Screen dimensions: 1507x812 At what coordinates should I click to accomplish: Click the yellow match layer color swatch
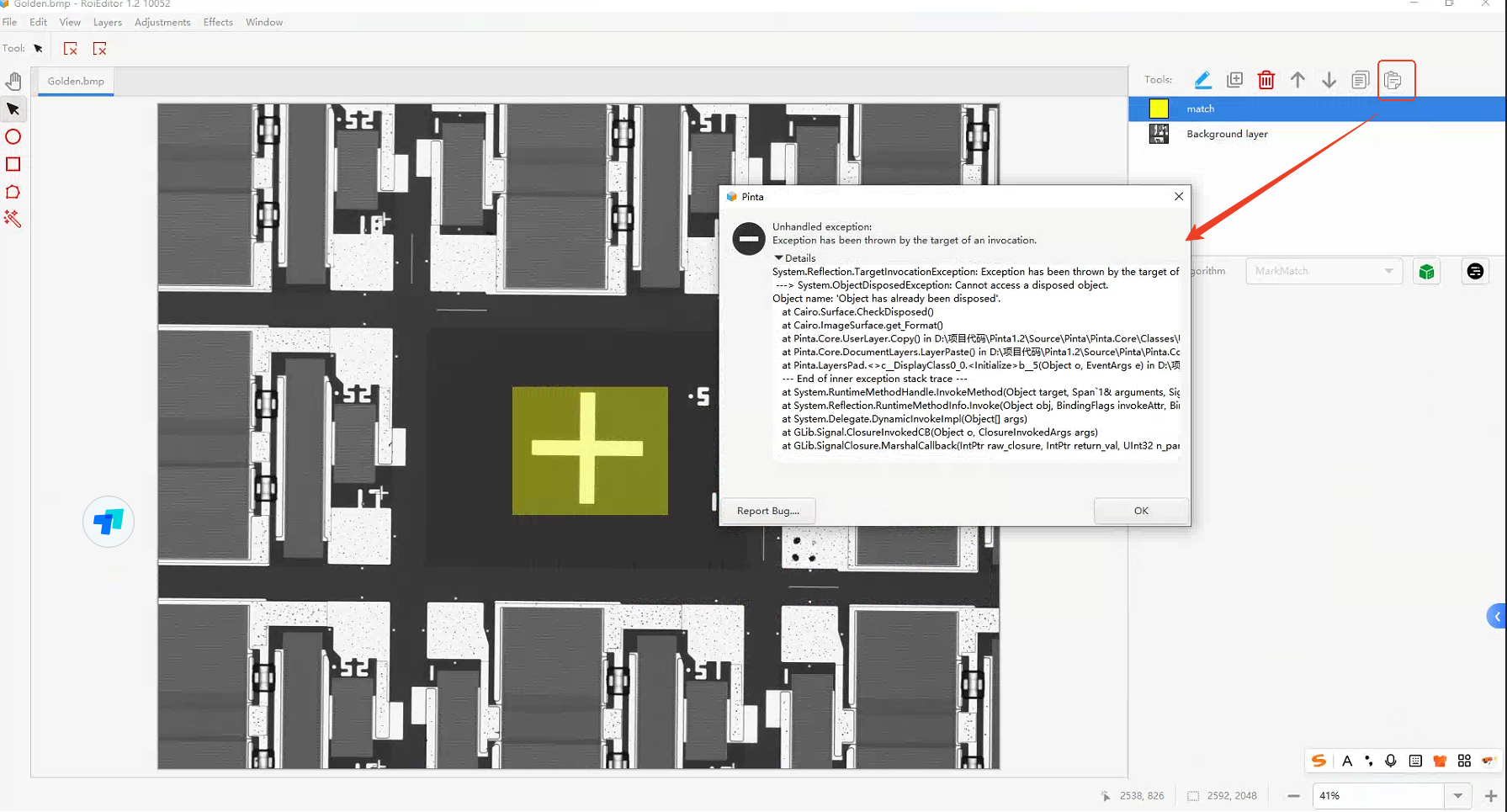pos(1159,109)
